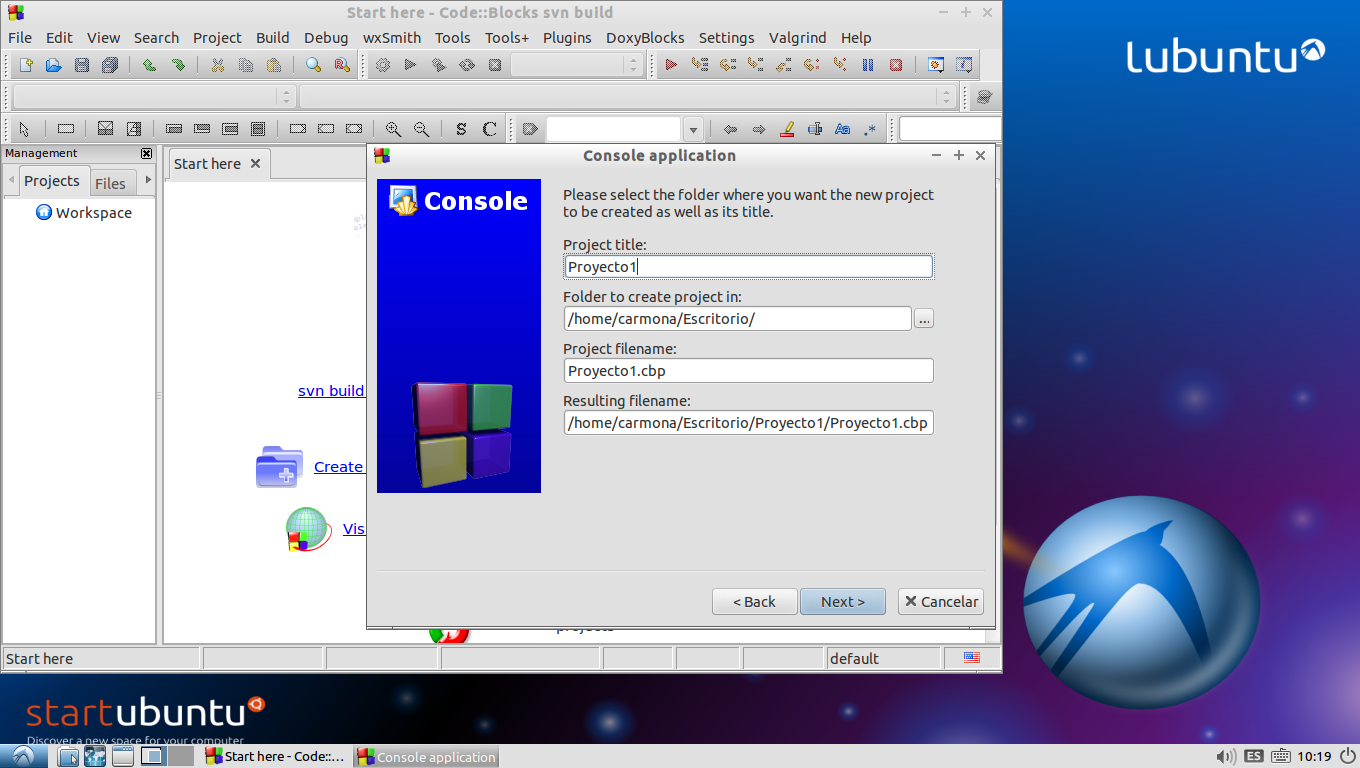Abort the build with the red X icon
This screenshot has height=768, width=1360.
click(495, 64)
